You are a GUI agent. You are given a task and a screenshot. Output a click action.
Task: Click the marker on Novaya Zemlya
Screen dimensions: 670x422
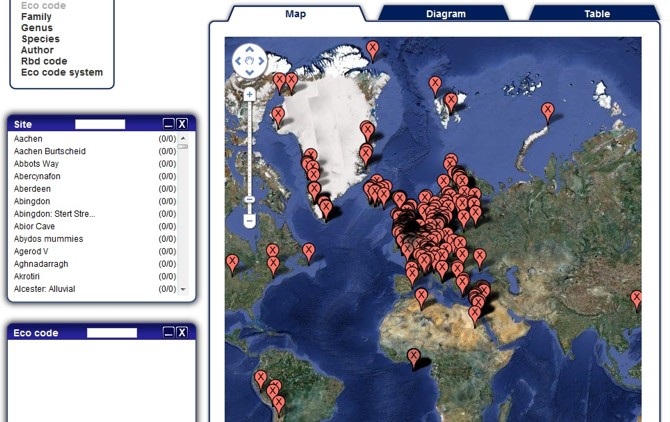point(547,113)
